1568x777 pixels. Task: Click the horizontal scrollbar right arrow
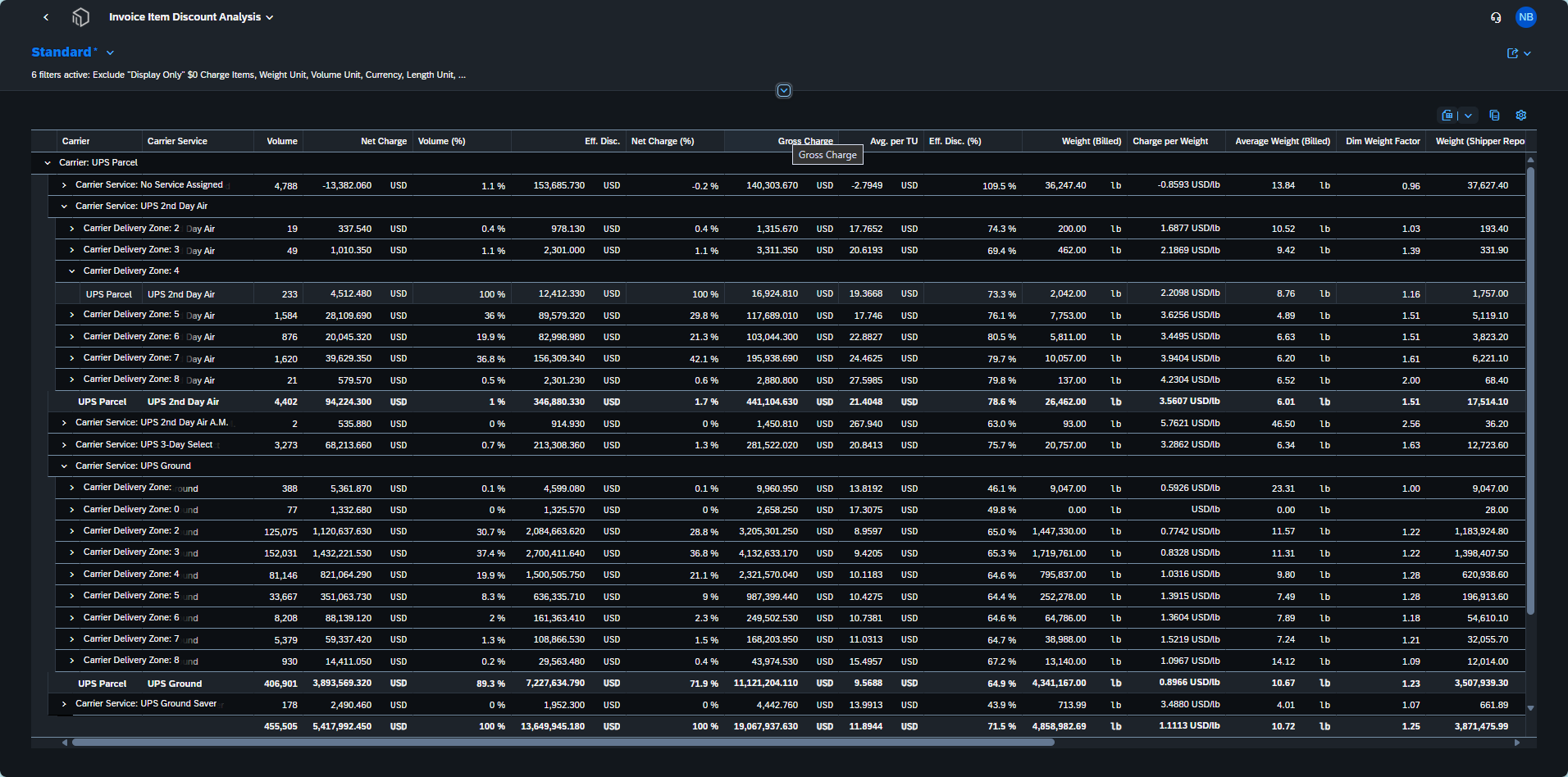[1517, 743]
